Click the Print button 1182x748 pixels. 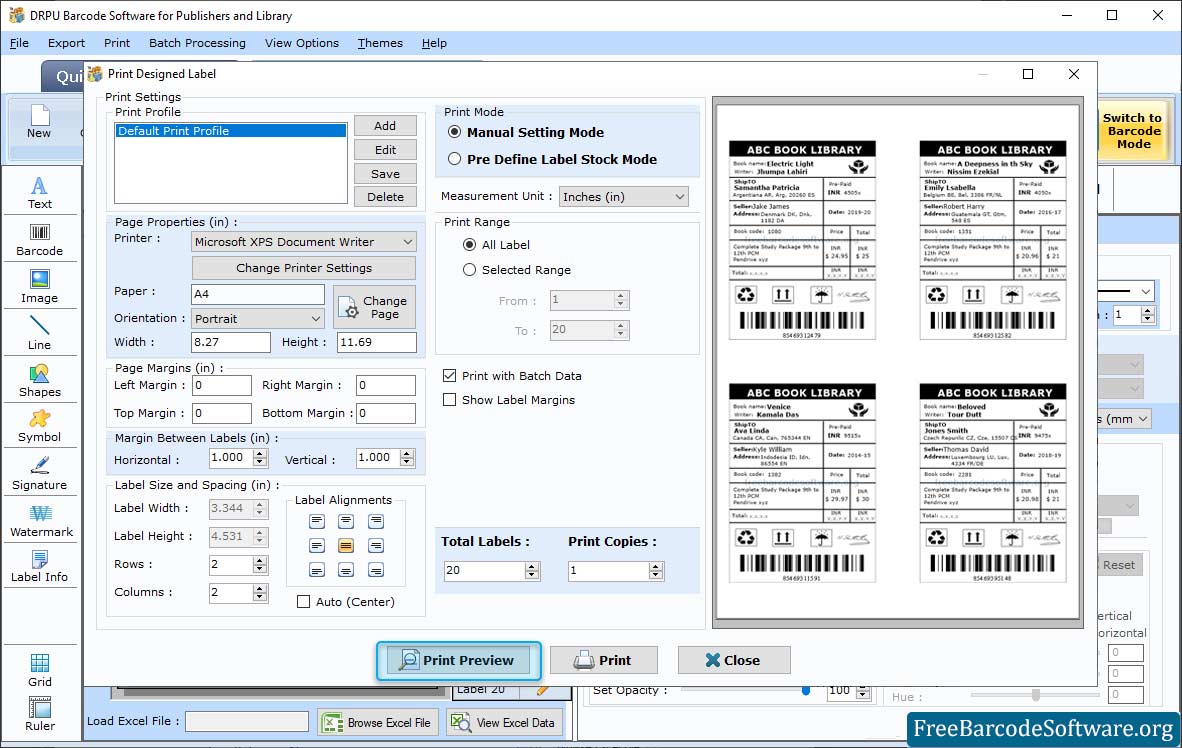pyautogui.click(x=604, y=661)
